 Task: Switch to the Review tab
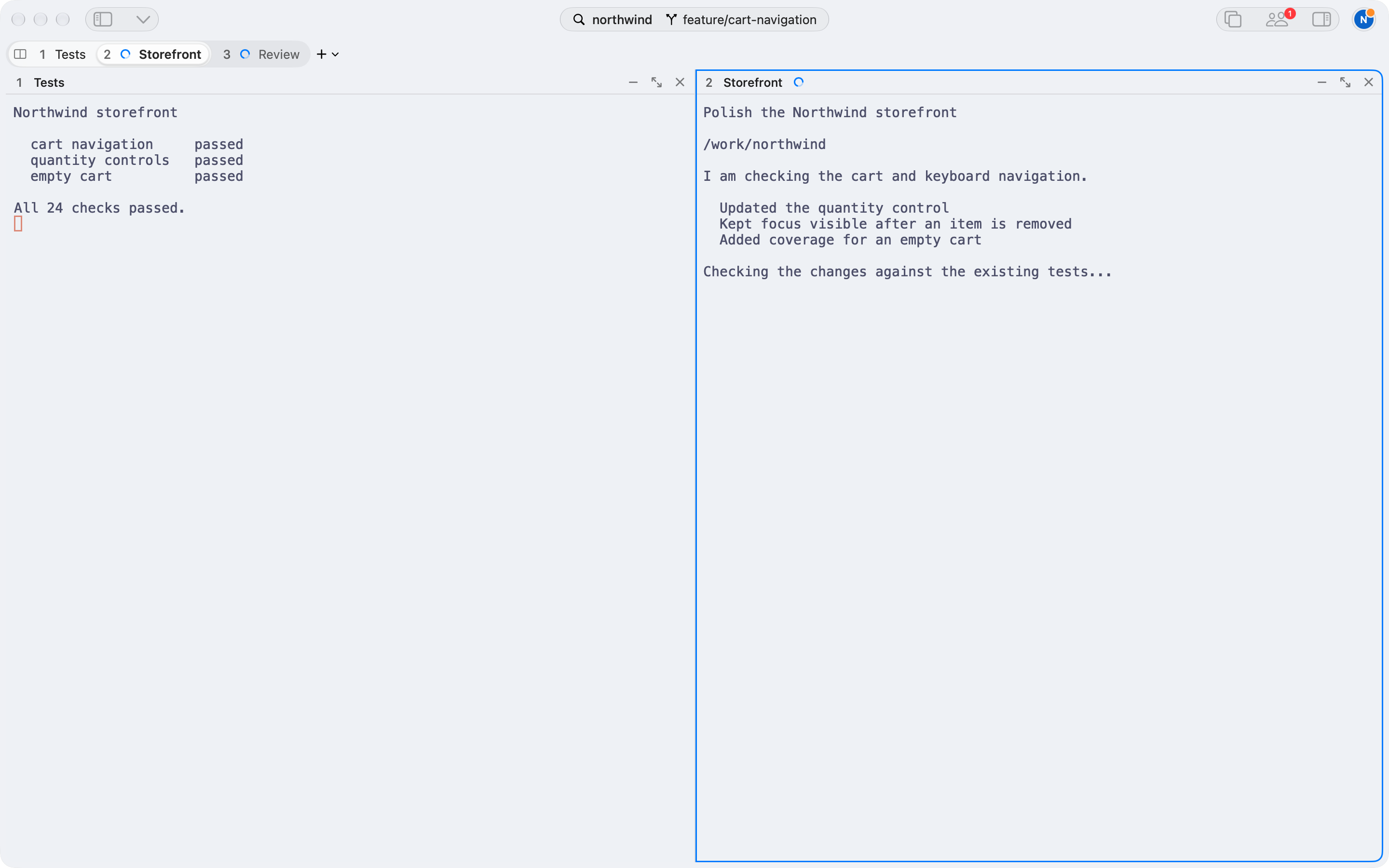coord(261,54)
